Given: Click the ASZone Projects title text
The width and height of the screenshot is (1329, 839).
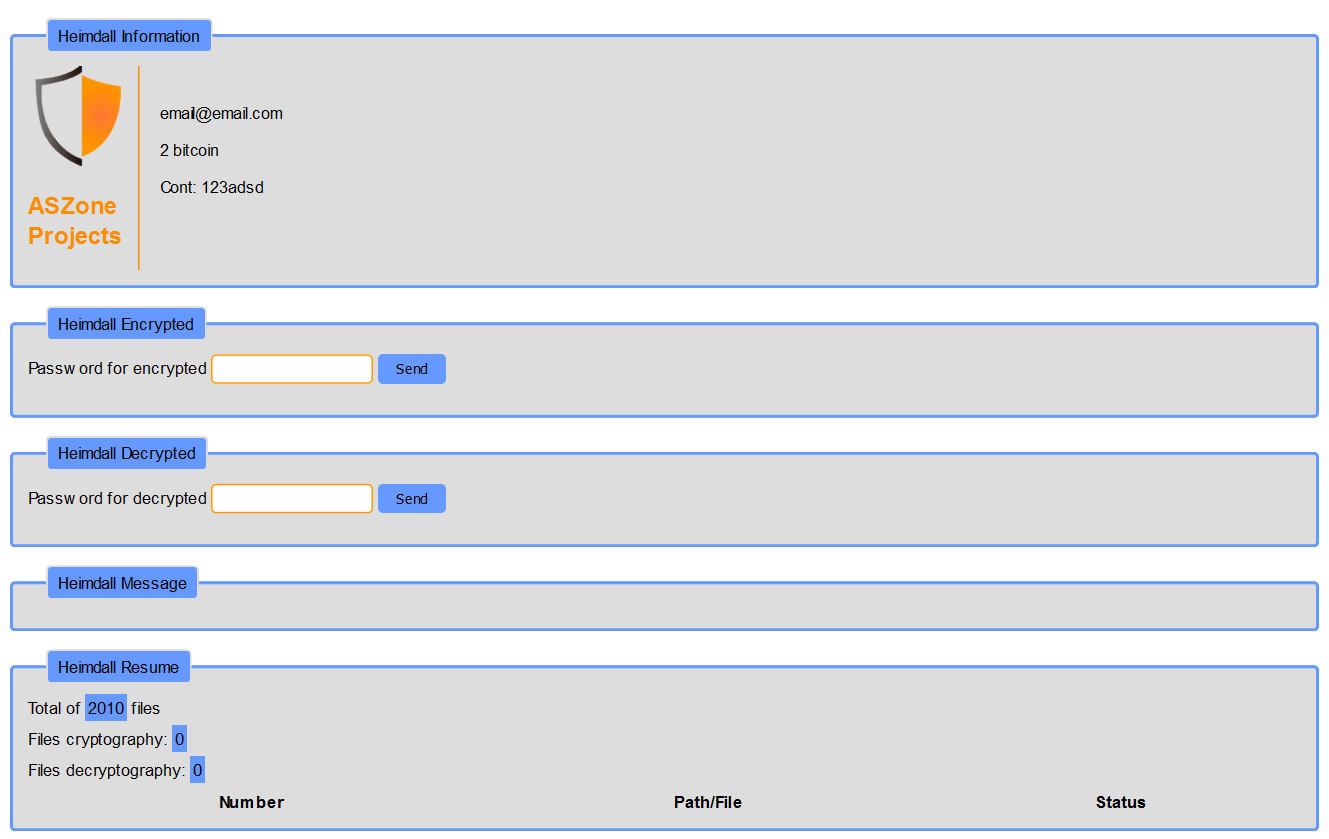Looking at the screenshot, I should (x=74, y=221).
